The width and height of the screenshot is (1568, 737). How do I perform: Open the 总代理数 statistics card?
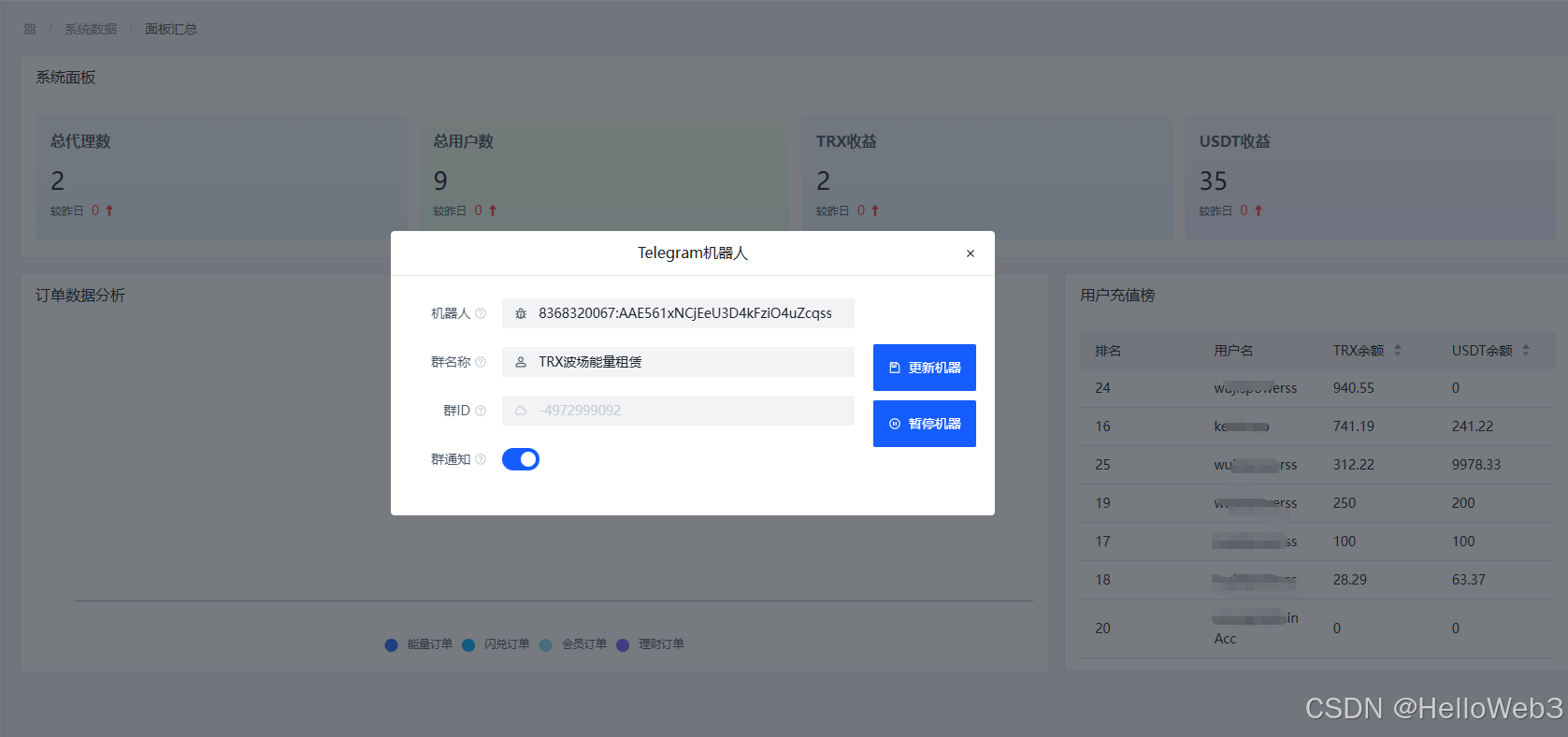click(x=222, y=177)
